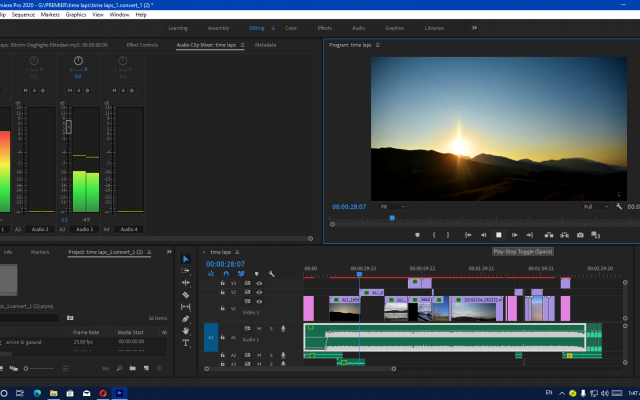640x400 pixels.
Task: Open the Graphics menu
Action: pos(76,14)
